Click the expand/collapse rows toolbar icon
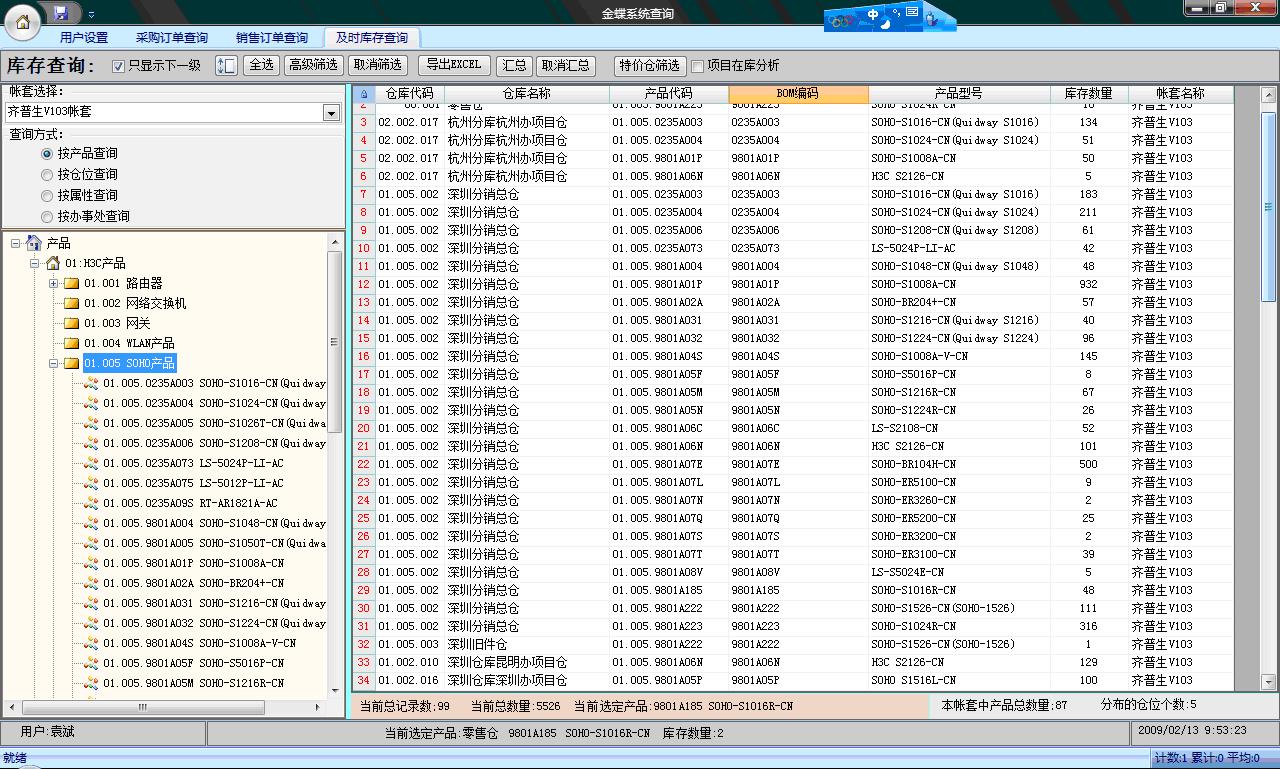Screen dimensions: 1280x769 pos(226,65)
